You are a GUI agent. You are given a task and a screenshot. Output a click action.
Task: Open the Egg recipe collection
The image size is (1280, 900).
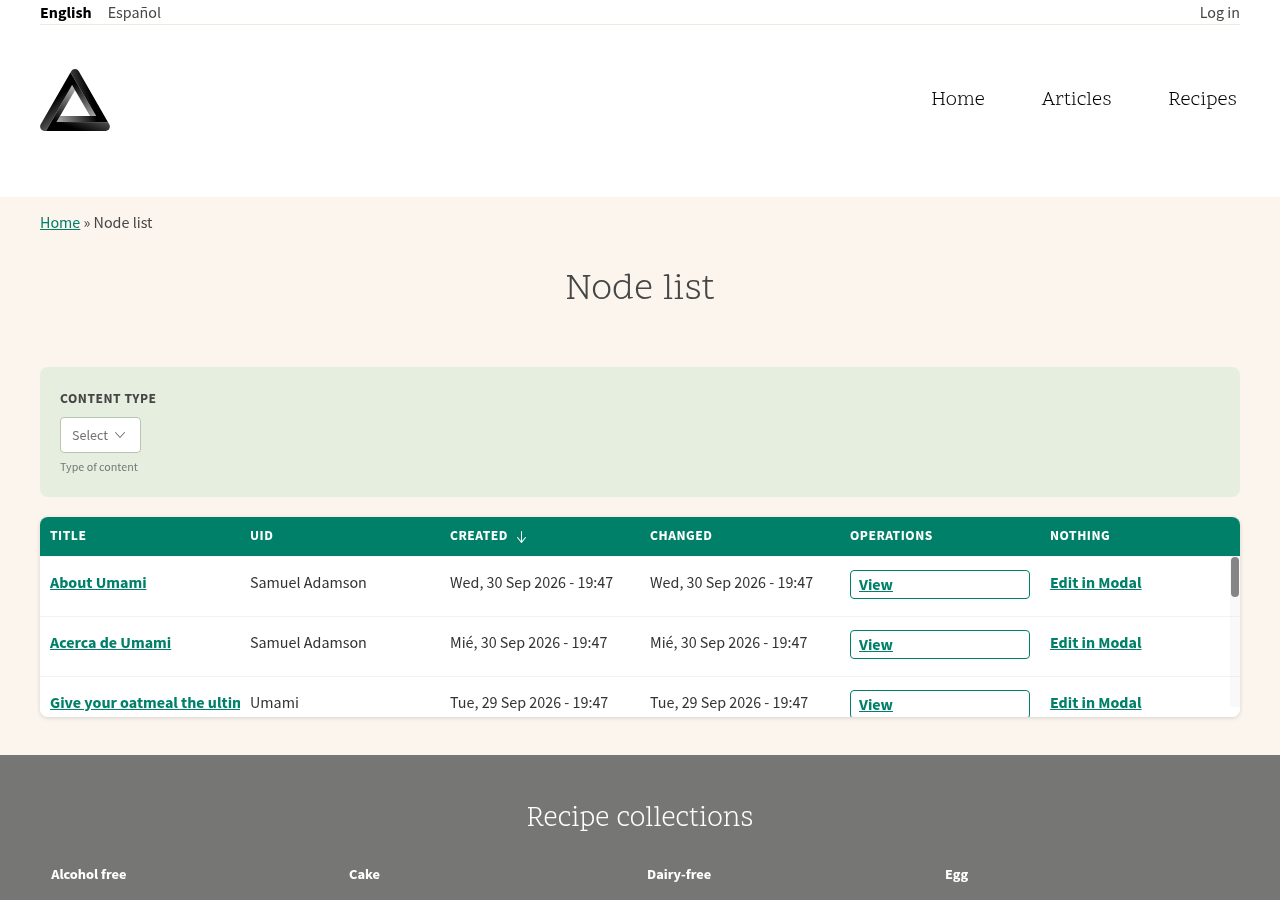tap(957, 874)
